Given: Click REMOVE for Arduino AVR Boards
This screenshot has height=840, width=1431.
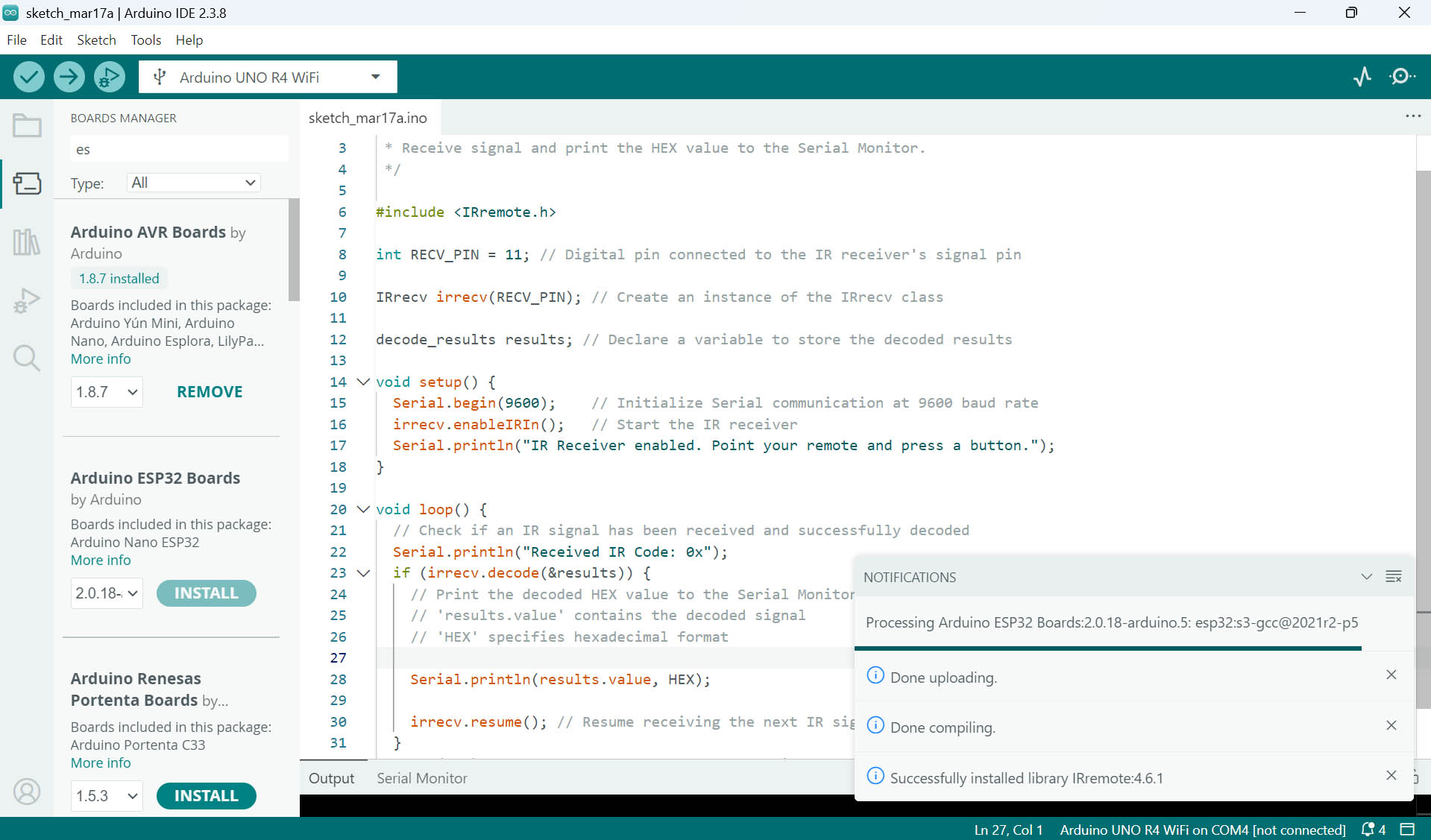Looking at the screenshot, I should pos(210,392).
